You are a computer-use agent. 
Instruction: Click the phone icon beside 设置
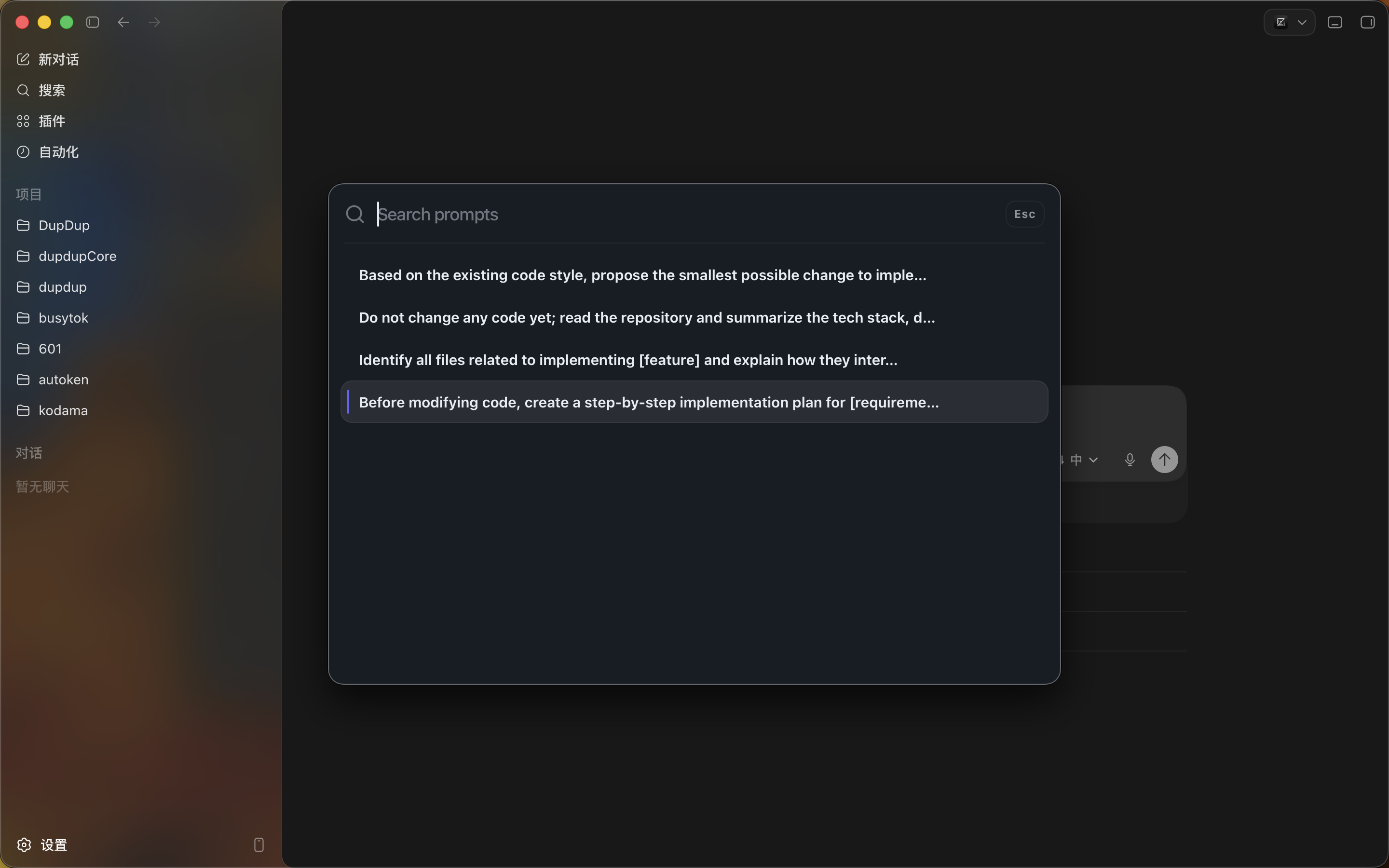pos(259,845)
